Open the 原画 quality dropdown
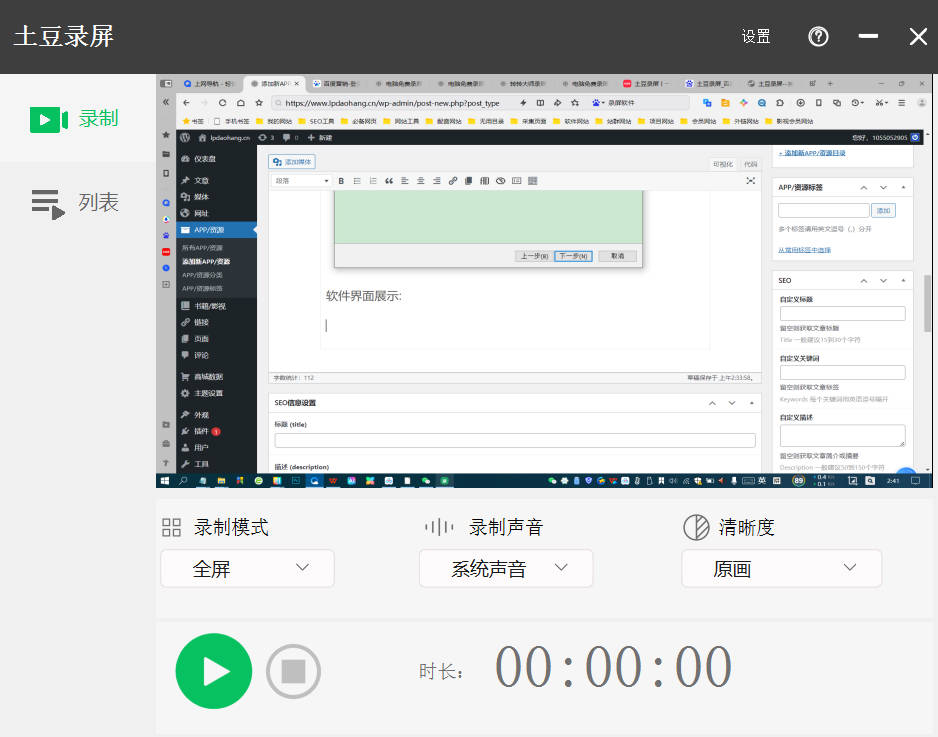Screen dimensions: 938x737 (781, 568)
